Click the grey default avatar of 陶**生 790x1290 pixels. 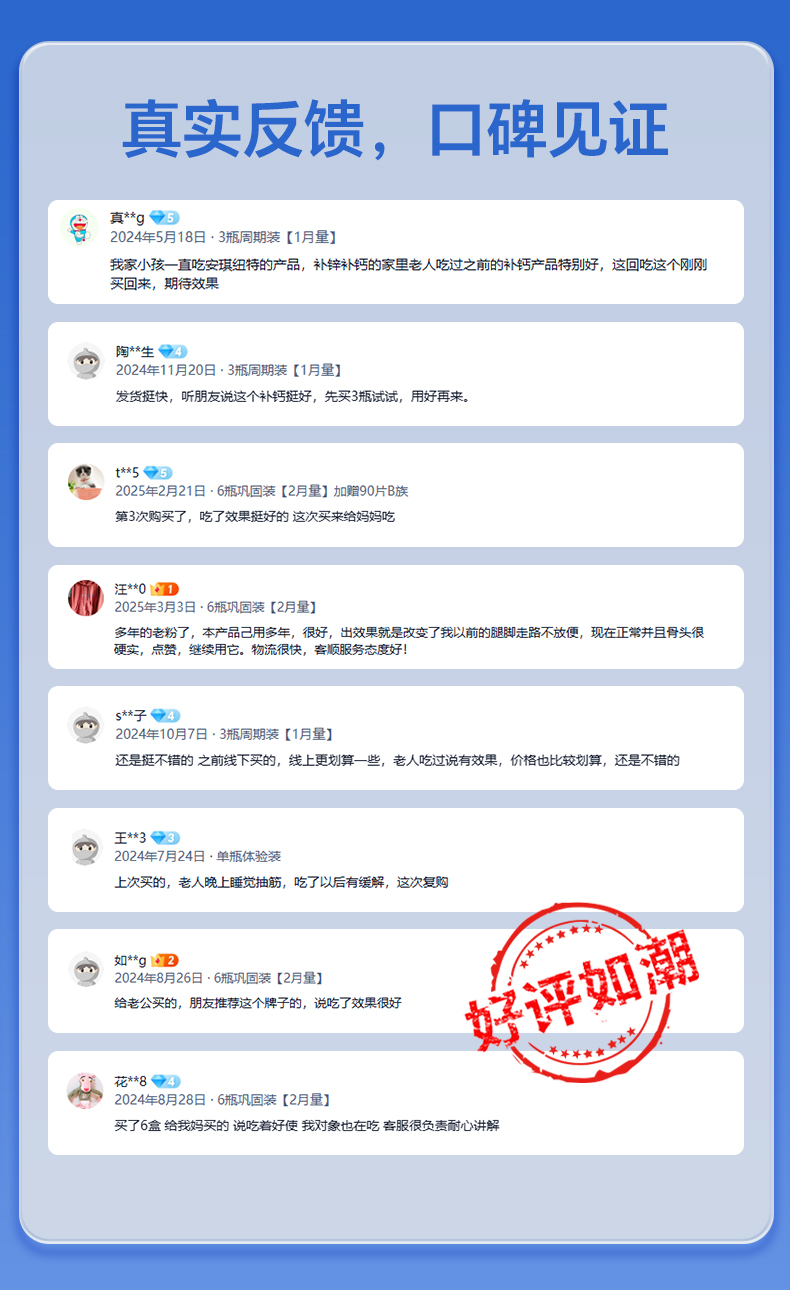(86, 360)
